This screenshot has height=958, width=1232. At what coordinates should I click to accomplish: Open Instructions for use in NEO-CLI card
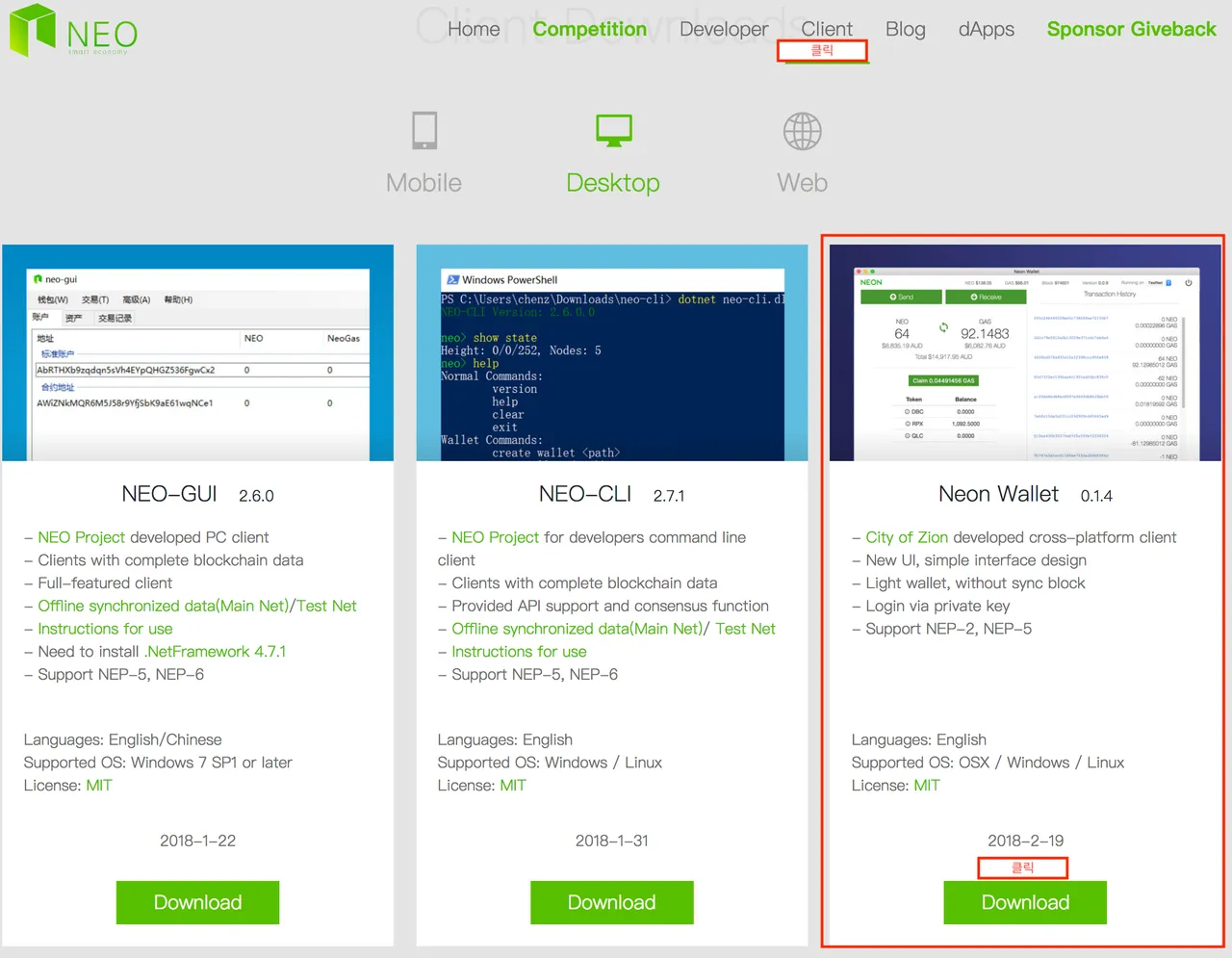pos(520,652)
